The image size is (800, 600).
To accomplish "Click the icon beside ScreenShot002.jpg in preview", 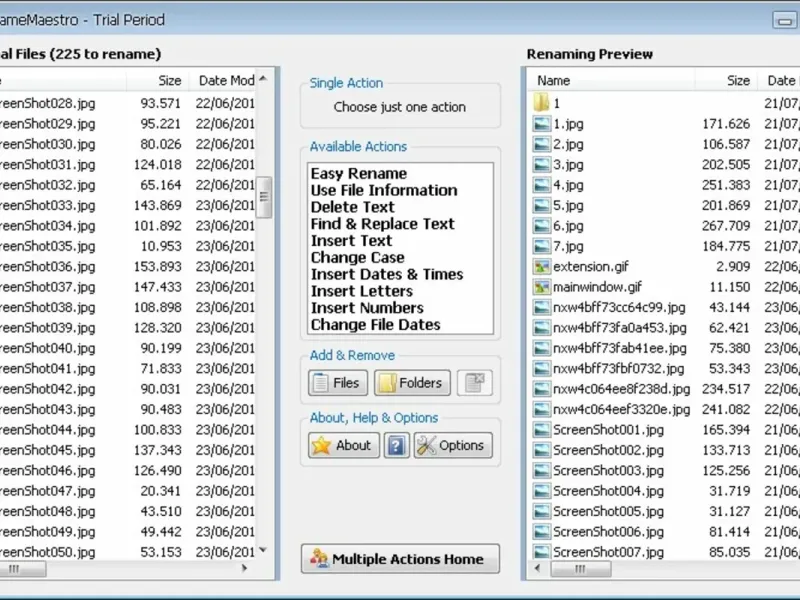I will pos(541,450).
